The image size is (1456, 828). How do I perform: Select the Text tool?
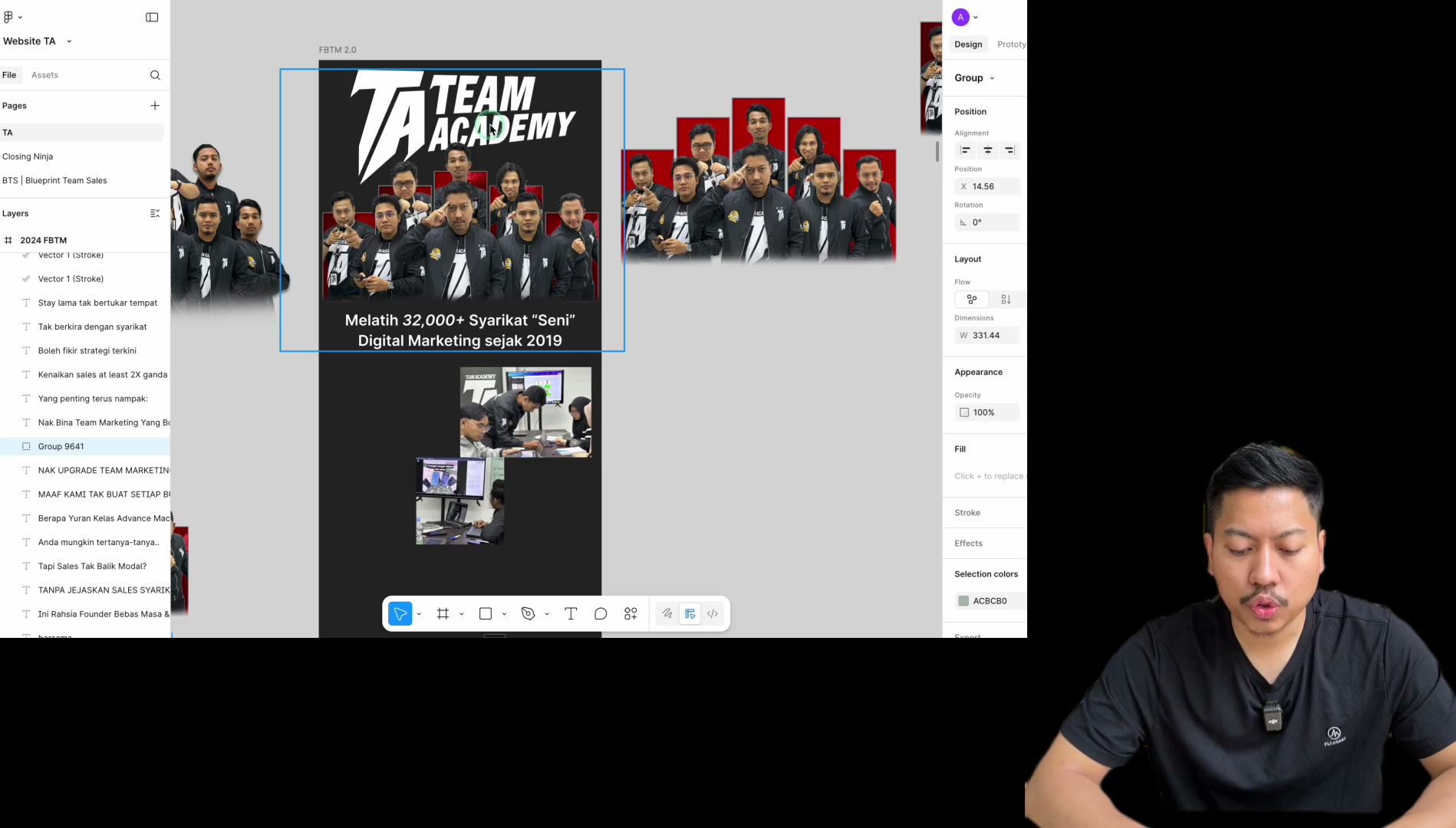571,614
